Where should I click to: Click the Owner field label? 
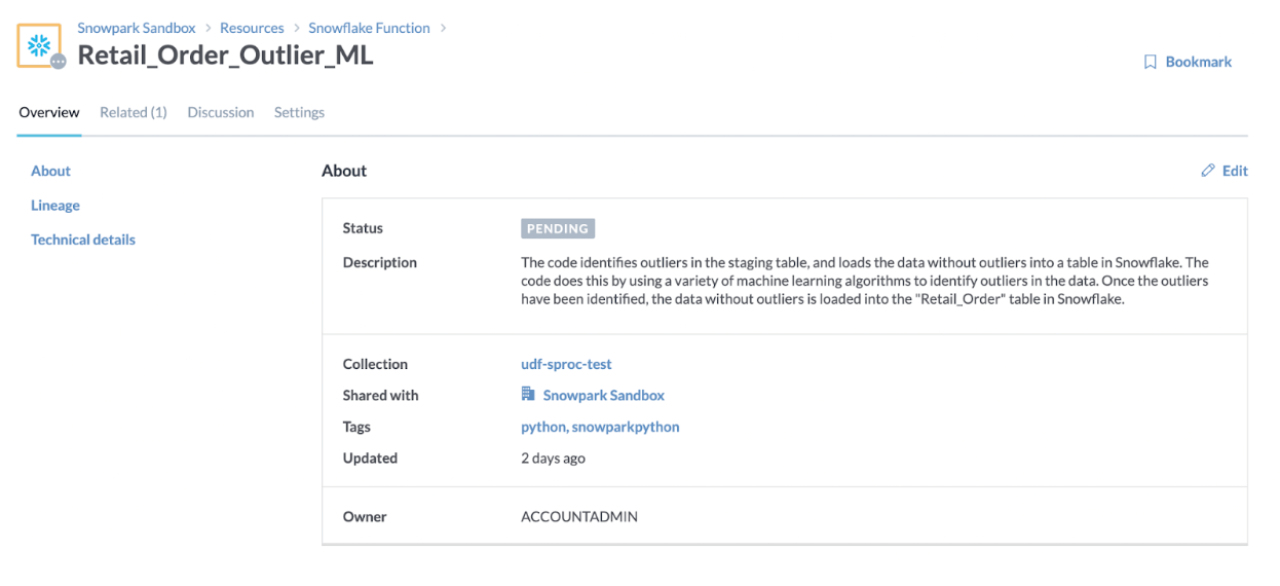(365, 517)
